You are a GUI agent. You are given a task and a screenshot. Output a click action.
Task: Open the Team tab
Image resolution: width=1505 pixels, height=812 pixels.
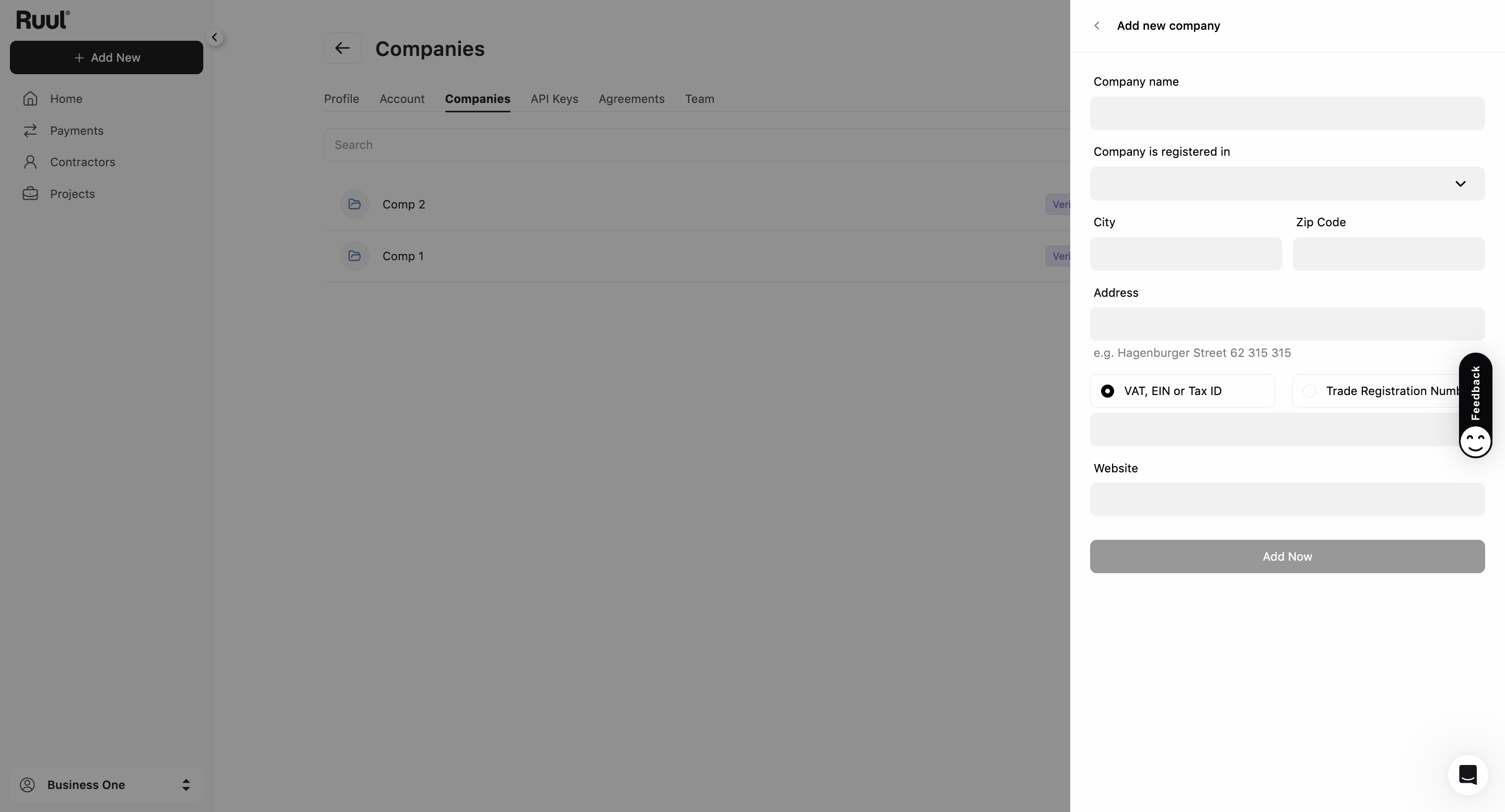(699, 99)
